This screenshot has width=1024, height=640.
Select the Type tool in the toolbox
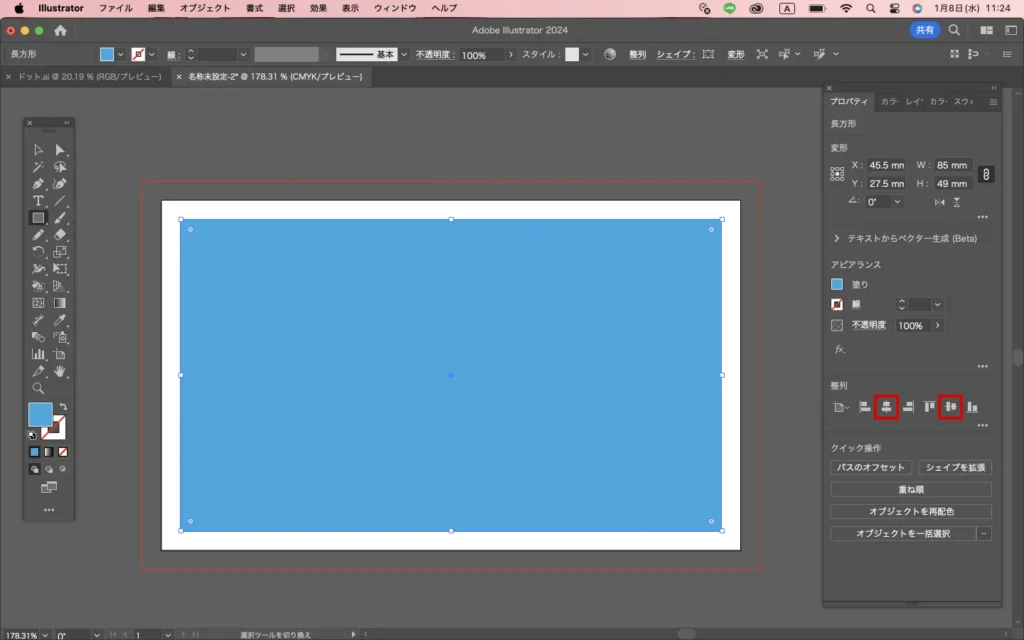tap(38, 201)
